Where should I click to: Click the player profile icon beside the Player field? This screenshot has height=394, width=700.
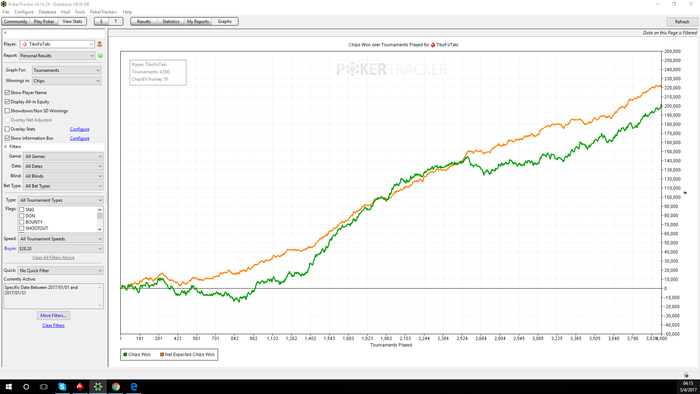(100, 44)
